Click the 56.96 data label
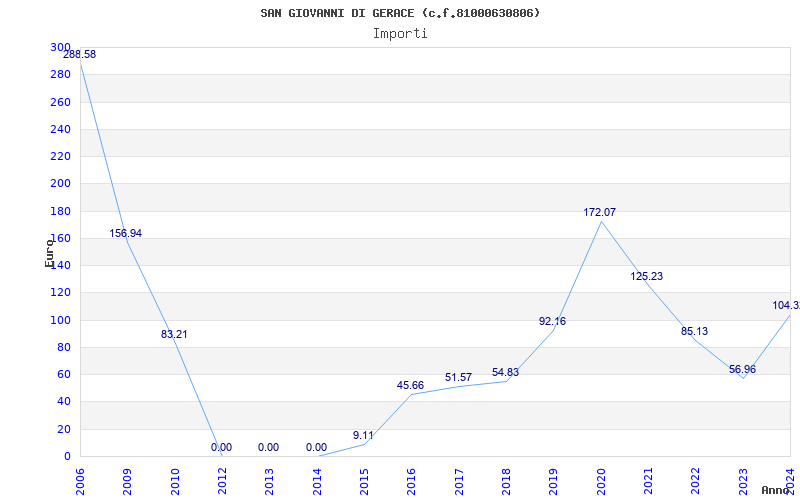 (x=742, y=369)
